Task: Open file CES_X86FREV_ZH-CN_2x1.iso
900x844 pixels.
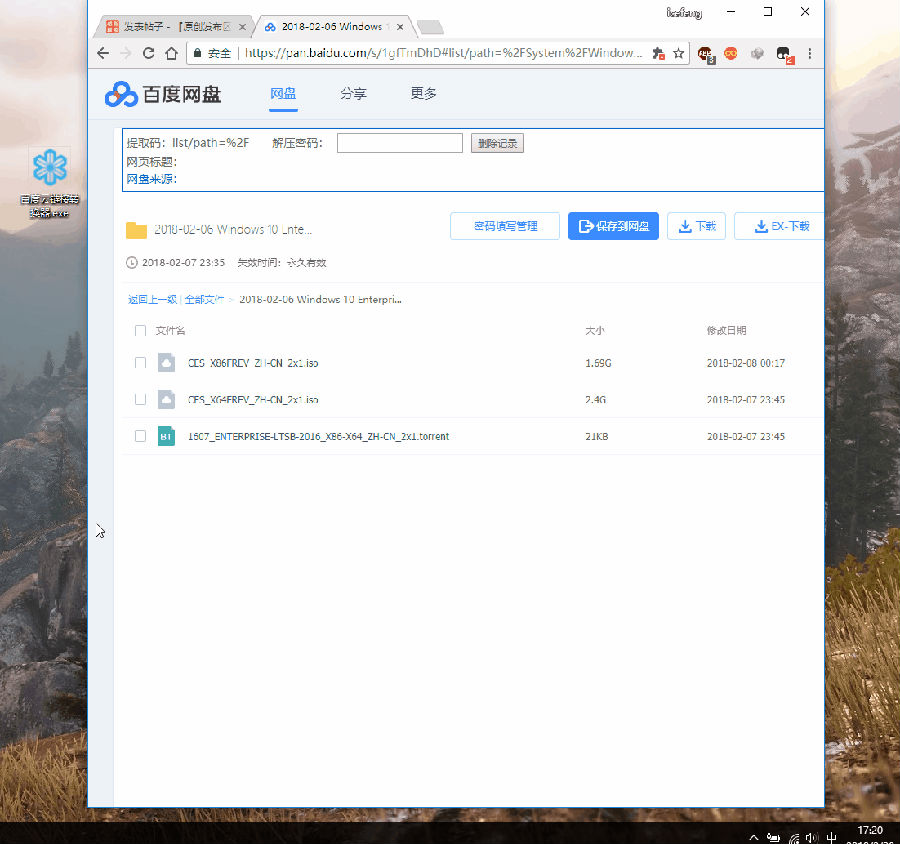Action: pyautogui.click(x=253, y=363)
